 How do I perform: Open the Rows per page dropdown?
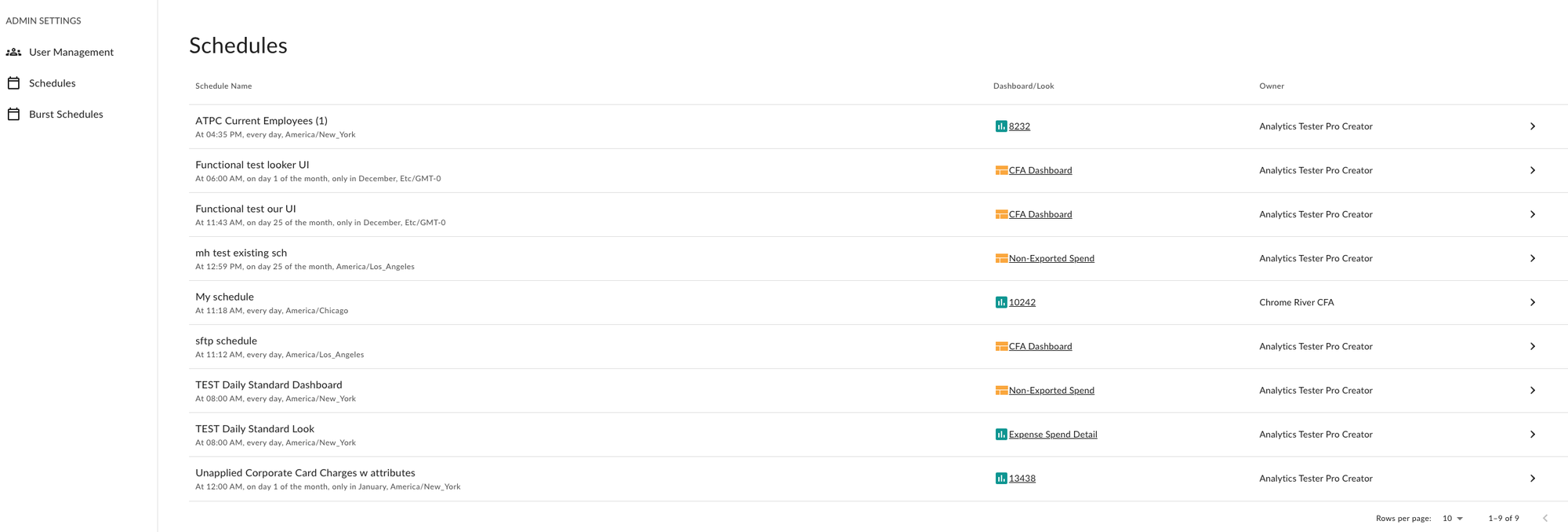[1452, 518]
